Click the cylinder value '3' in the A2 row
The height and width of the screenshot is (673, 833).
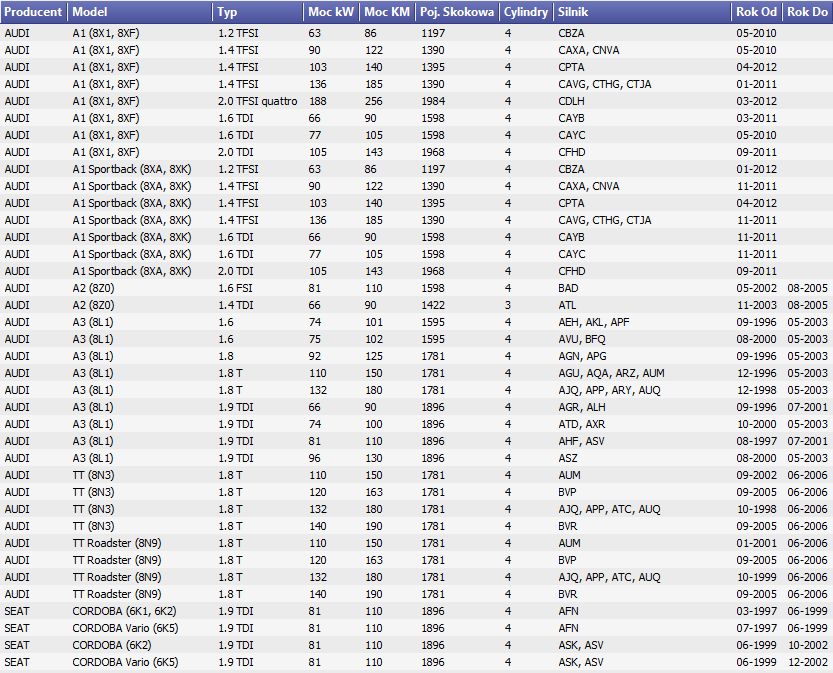coord(508,305)
